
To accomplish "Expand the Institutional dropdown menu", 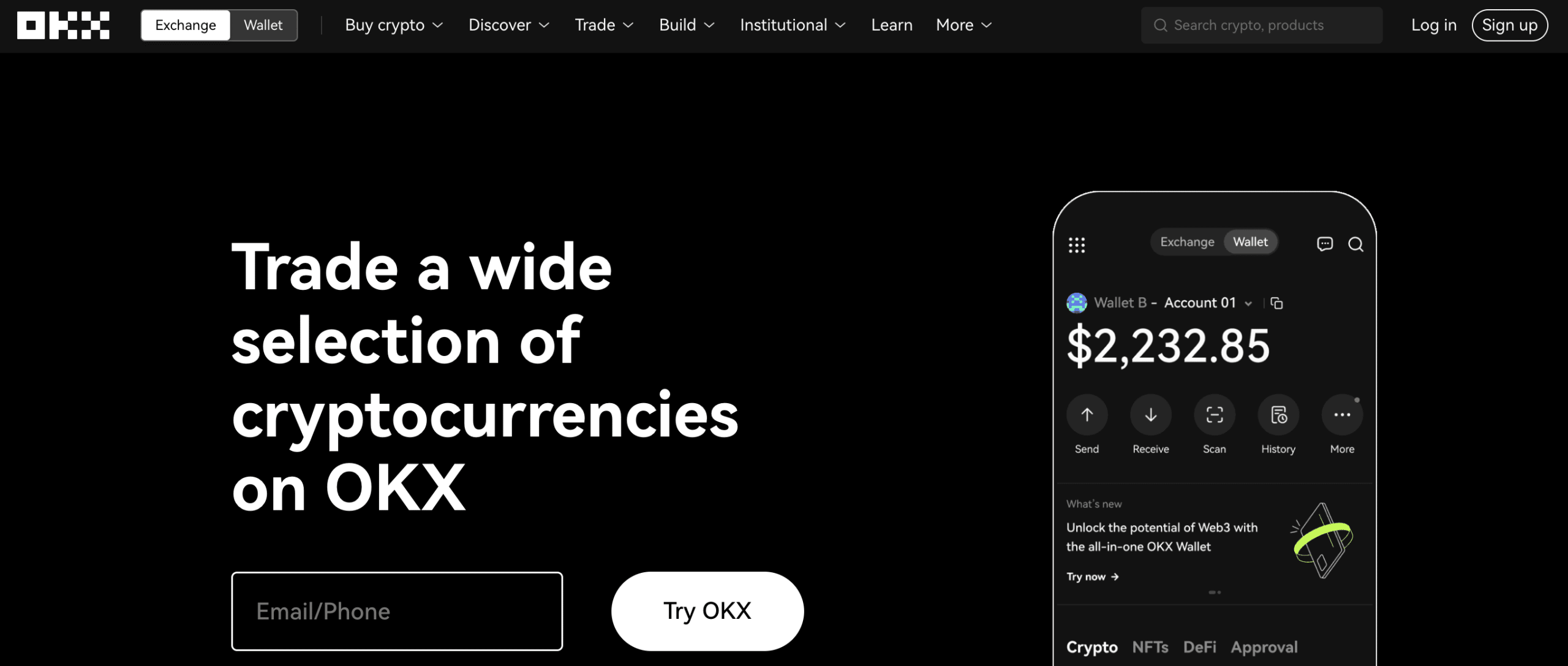I will coord(792,25).
